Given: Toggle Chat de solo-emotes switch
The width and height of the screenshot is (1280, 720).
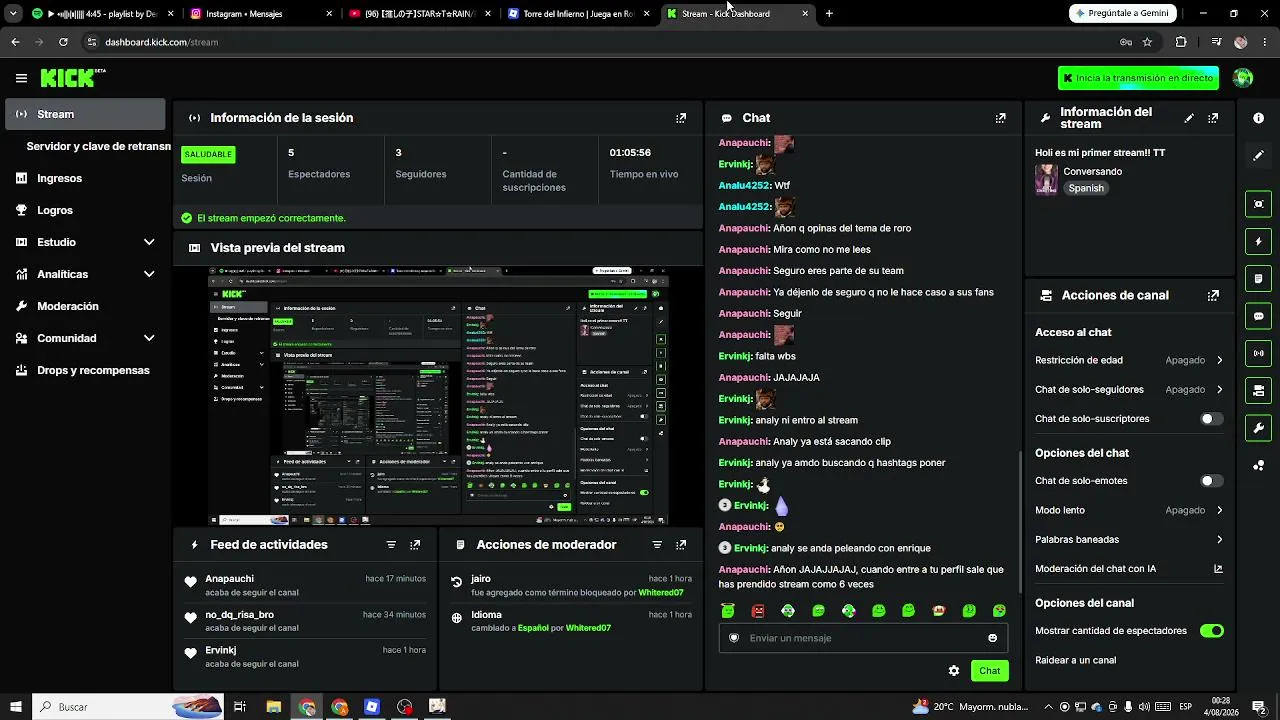Looking at the screenshot, I should tap(1211, 481).
